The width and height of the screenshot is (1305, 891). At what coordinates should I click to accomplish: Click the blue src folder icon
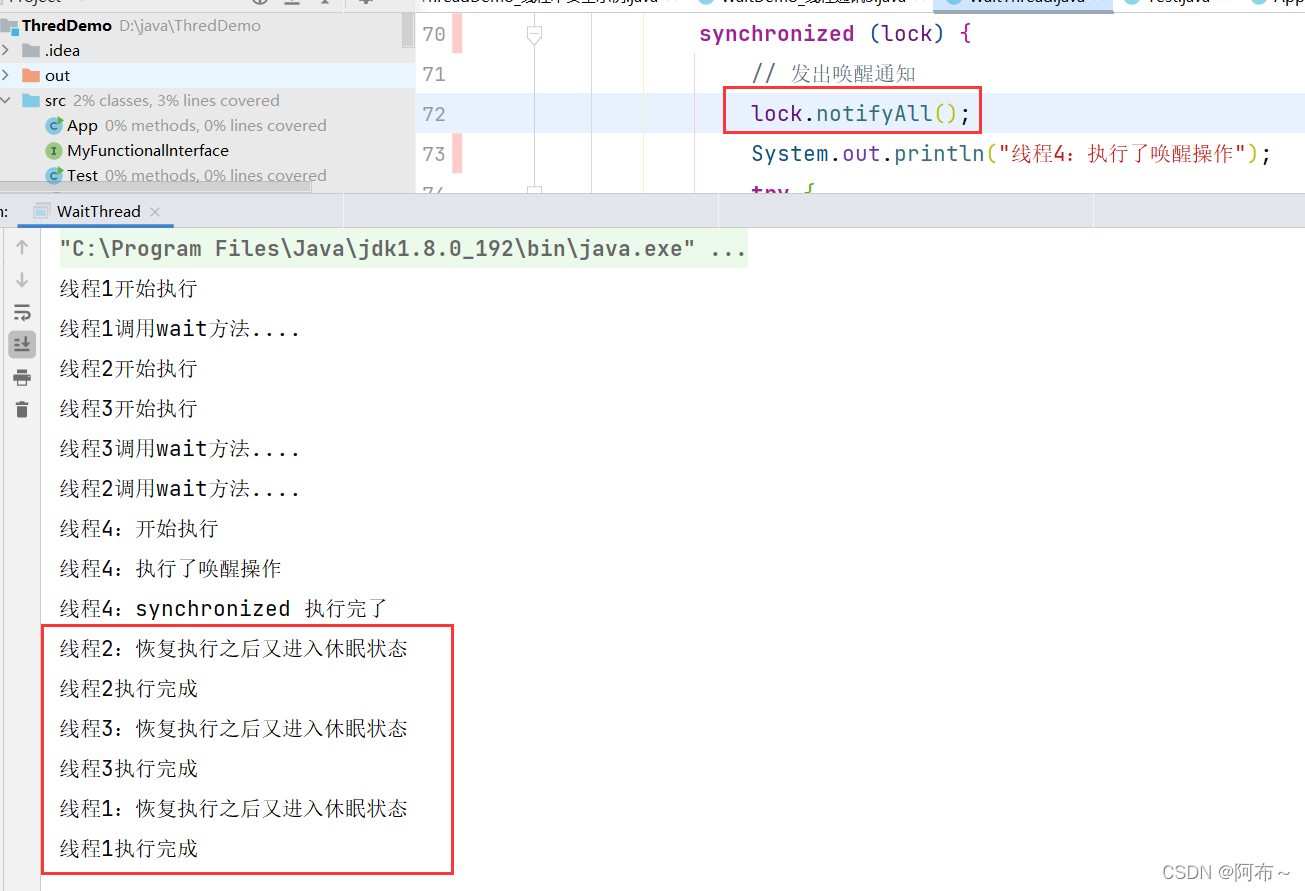click(x=31, y=100)
